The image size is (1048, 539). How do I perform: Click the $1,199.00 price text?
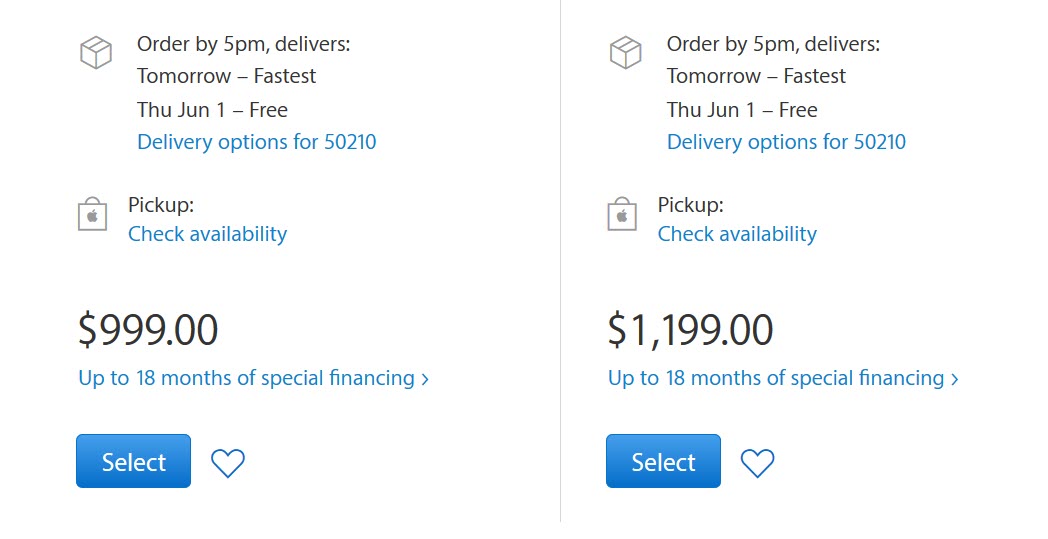pos(690,331)
